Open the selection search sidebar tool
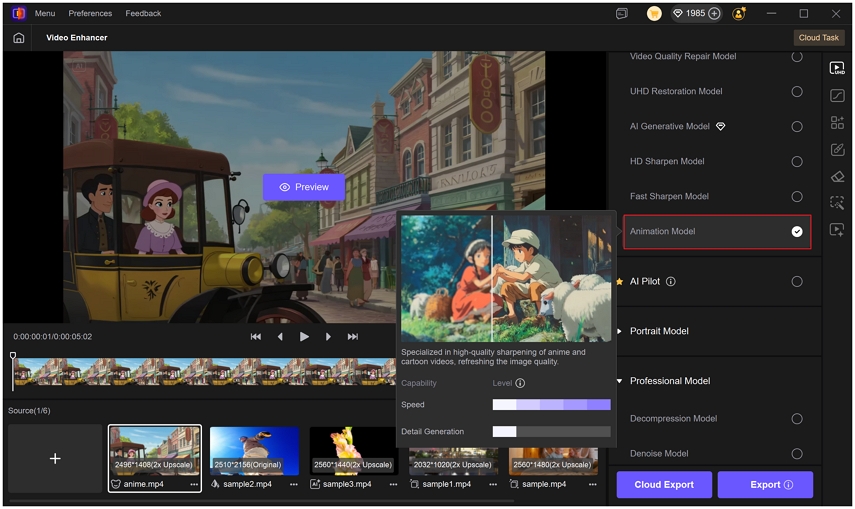Image resolution: width=855 pixels, height=509 pixels. (x=837, y=203)
